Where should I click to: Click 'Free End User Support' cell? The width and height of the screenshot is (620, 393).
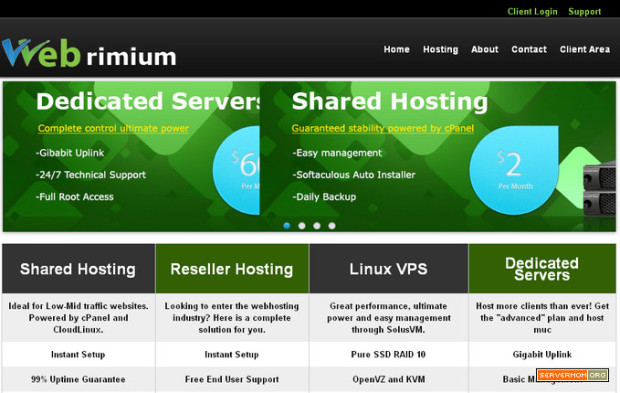coord(232,379)
